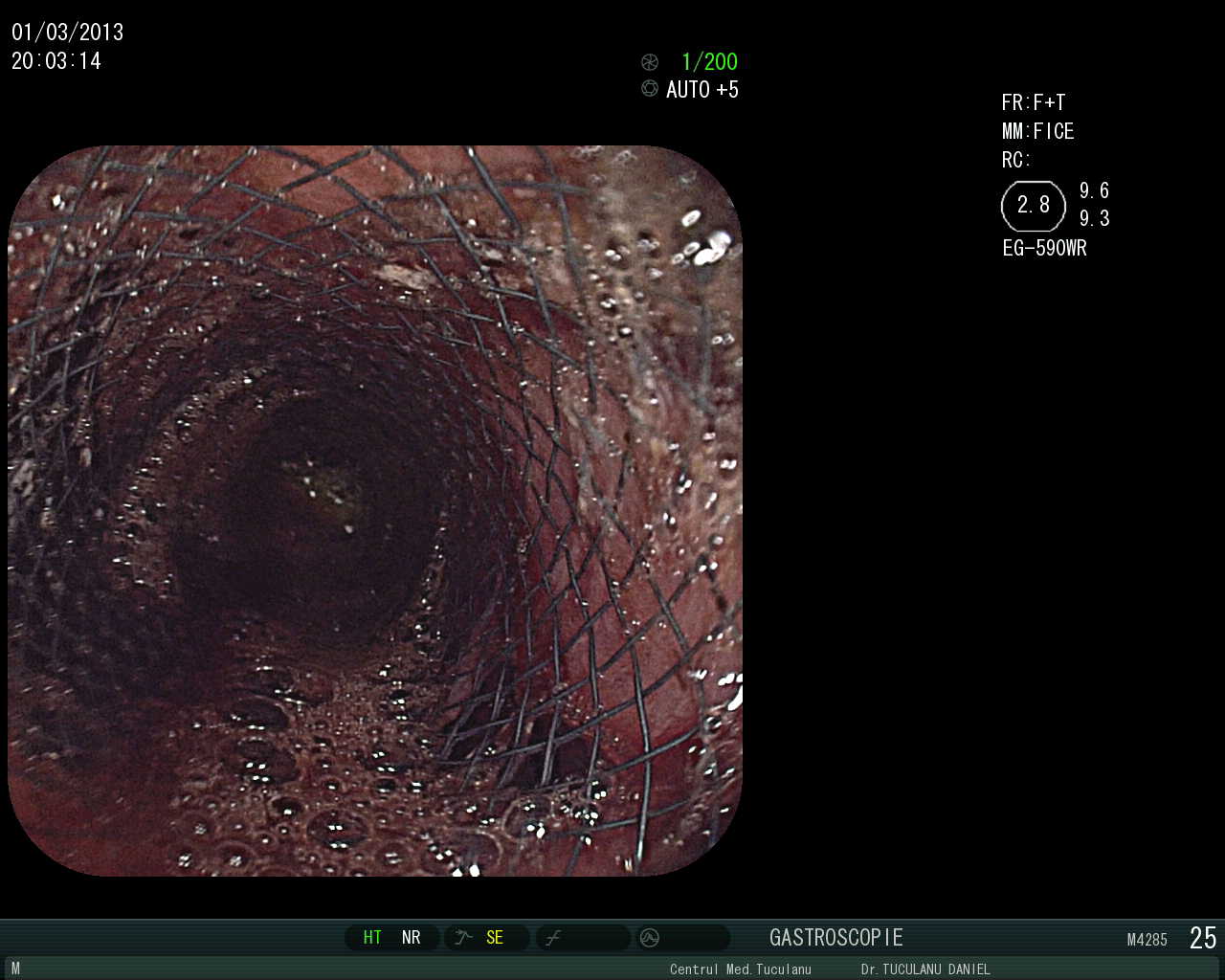1225x980 pixels.
Task: Click the GASTROSCOPIE procedure label
Action: pos(836,938)
